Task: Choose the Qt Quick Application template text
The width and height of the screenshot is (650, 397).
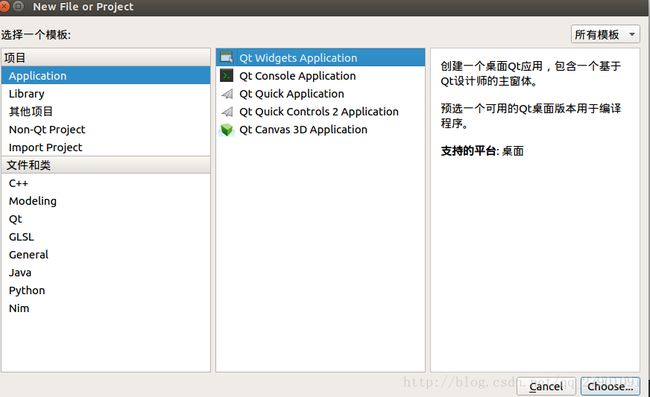Action: click(x=291, y=94)
